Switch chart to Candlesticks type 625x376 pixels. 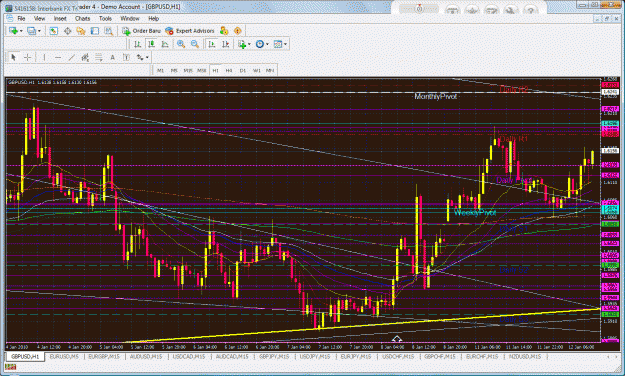pyautogui.click(x=151, y=44)
